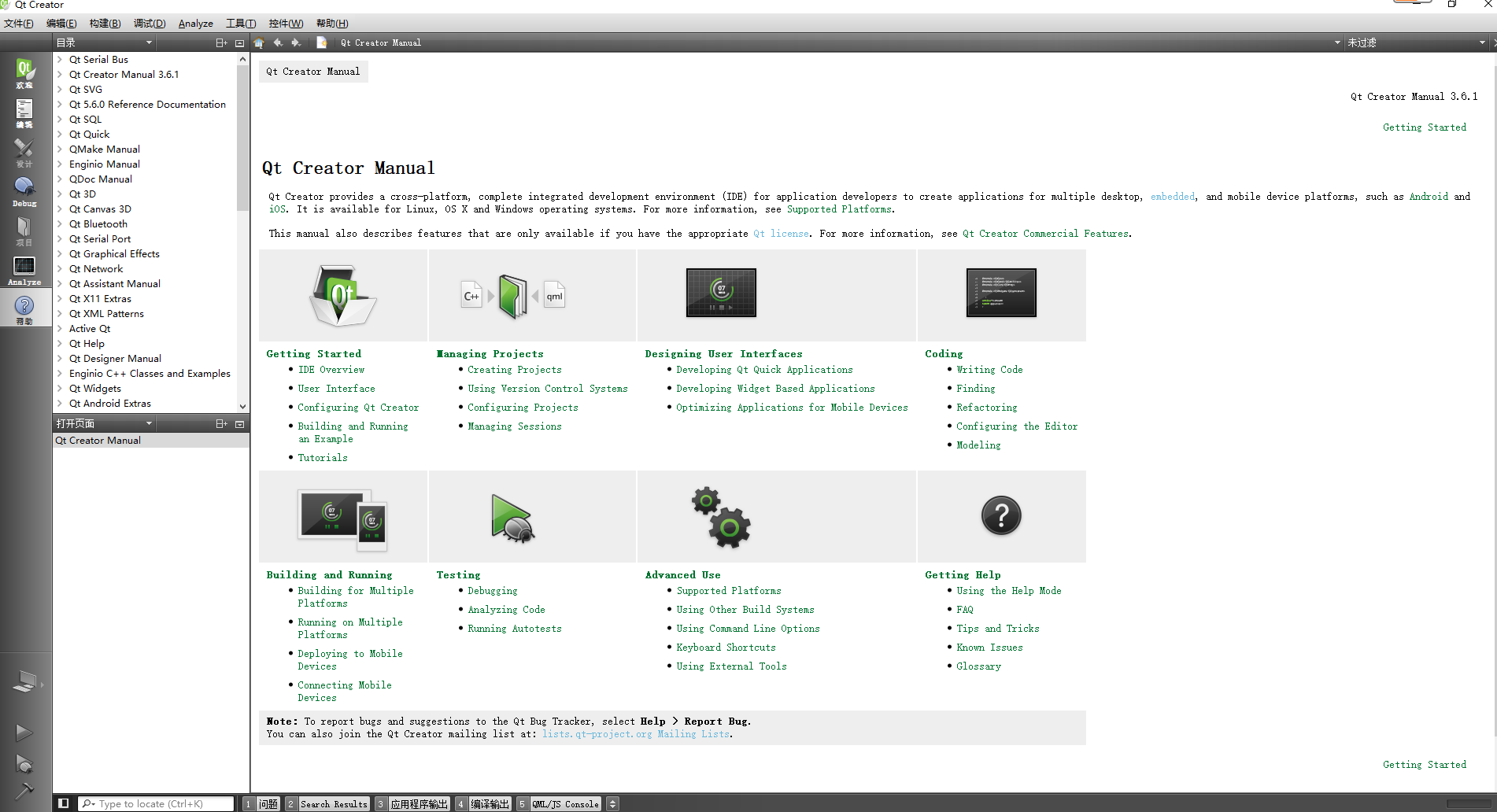Open the Tools menu (工具)
Image resolution: width=1497 pixels, height=812 pixels.
coord(241,24)
